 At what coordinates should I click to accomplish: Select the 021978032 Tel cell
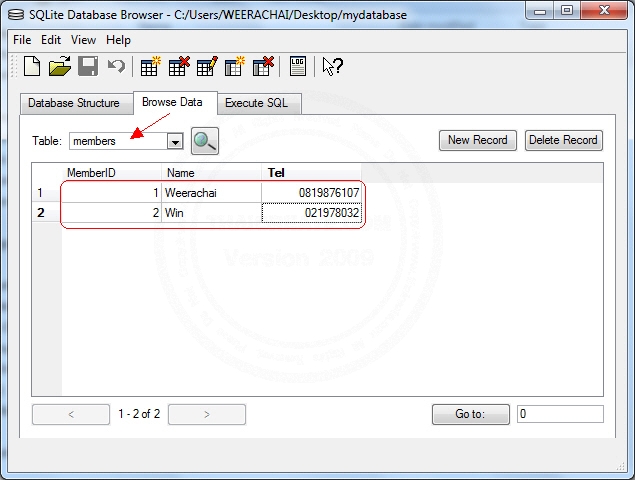(x=311, y=213)
